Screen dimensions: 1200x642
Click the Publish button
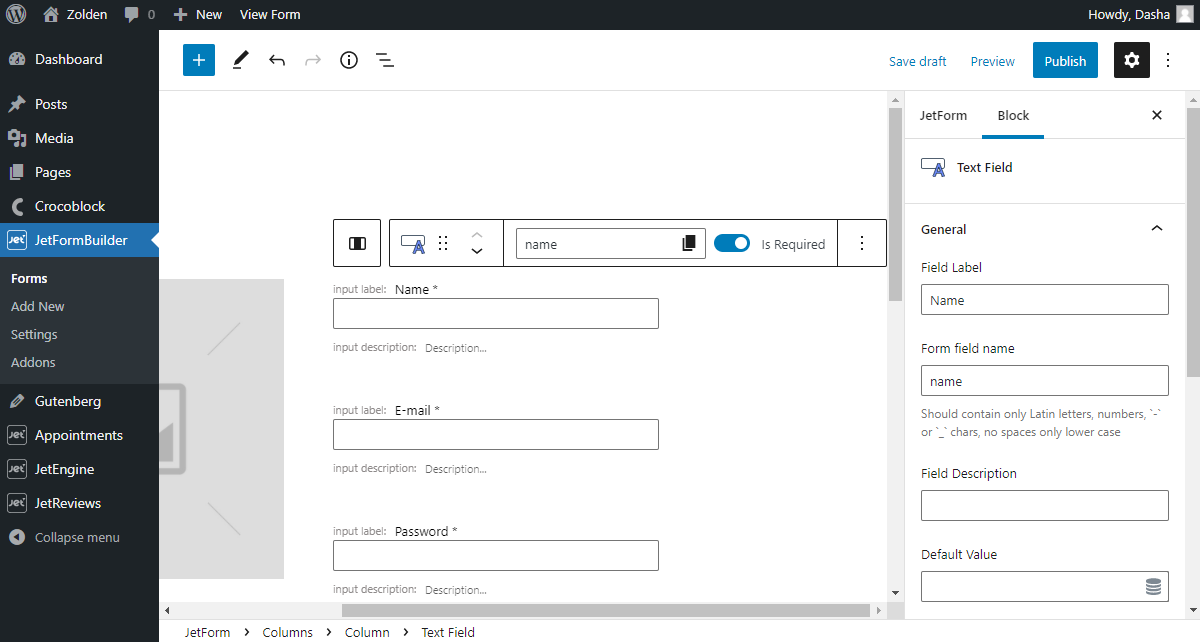point(1064,60)
